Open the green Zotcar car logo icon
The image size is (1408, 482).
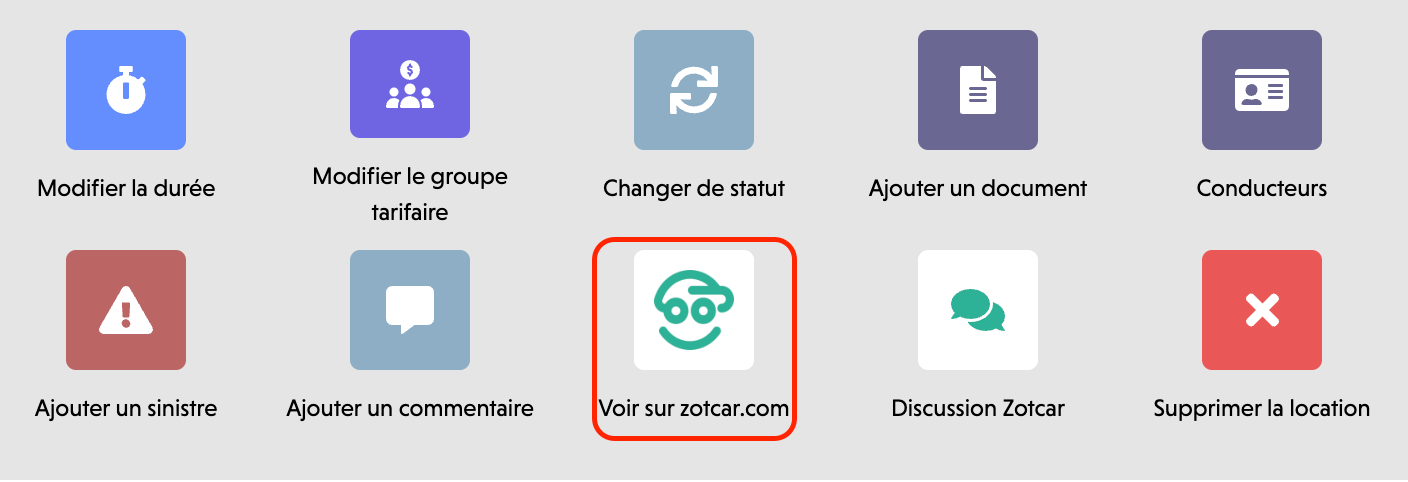click(x=694, y=310)
